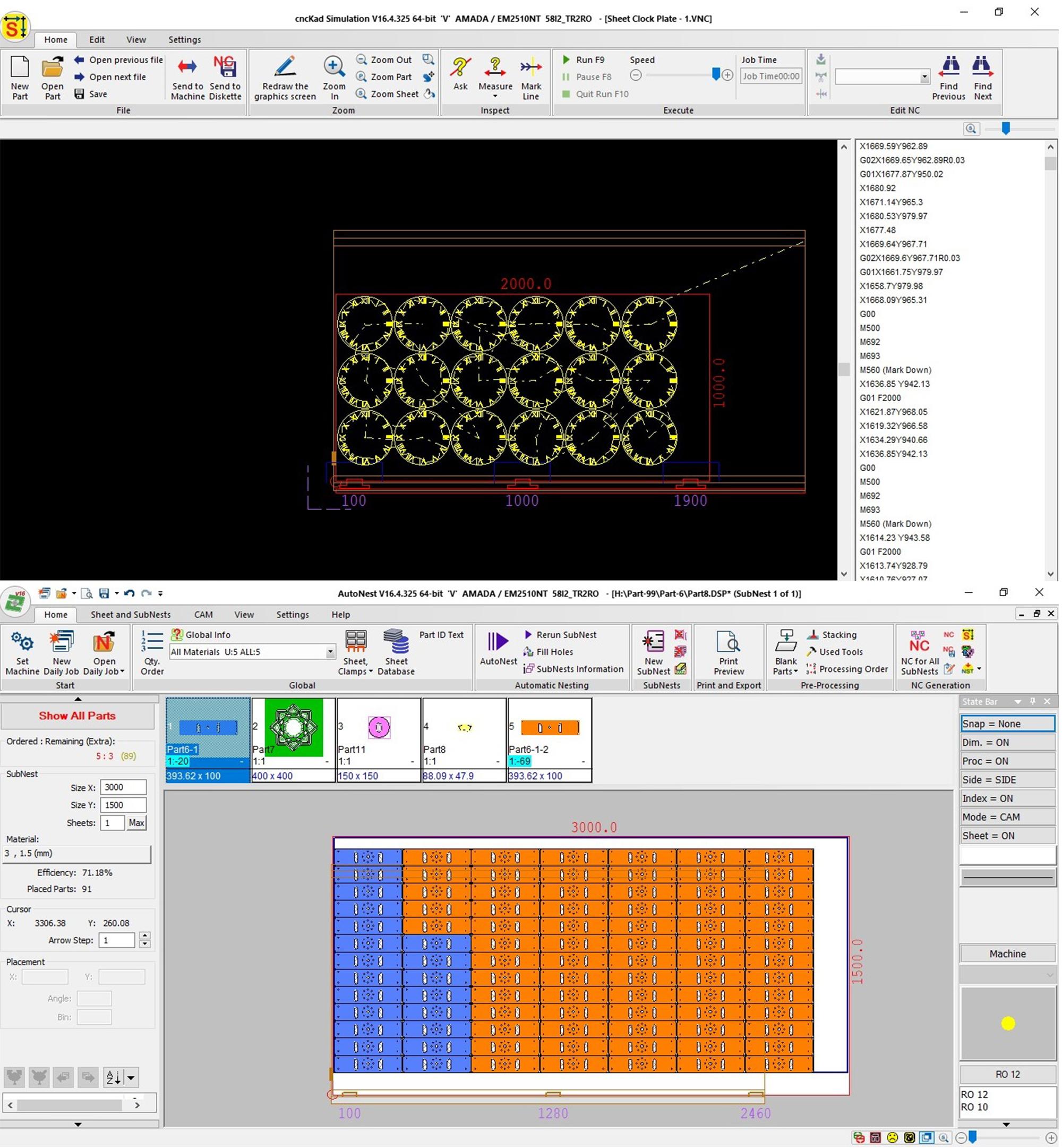The height and width of the screenshot is (1148, 1062).
Task: Click Rerun SubNest
Action: coord(562,634)
